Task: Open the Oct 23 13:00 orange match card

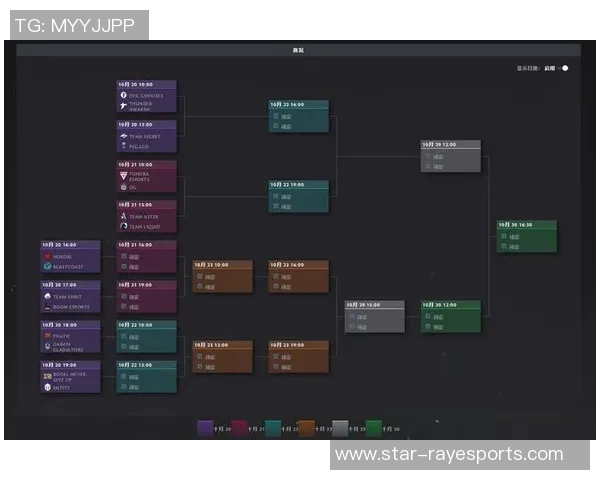Action: click(223, 357)
